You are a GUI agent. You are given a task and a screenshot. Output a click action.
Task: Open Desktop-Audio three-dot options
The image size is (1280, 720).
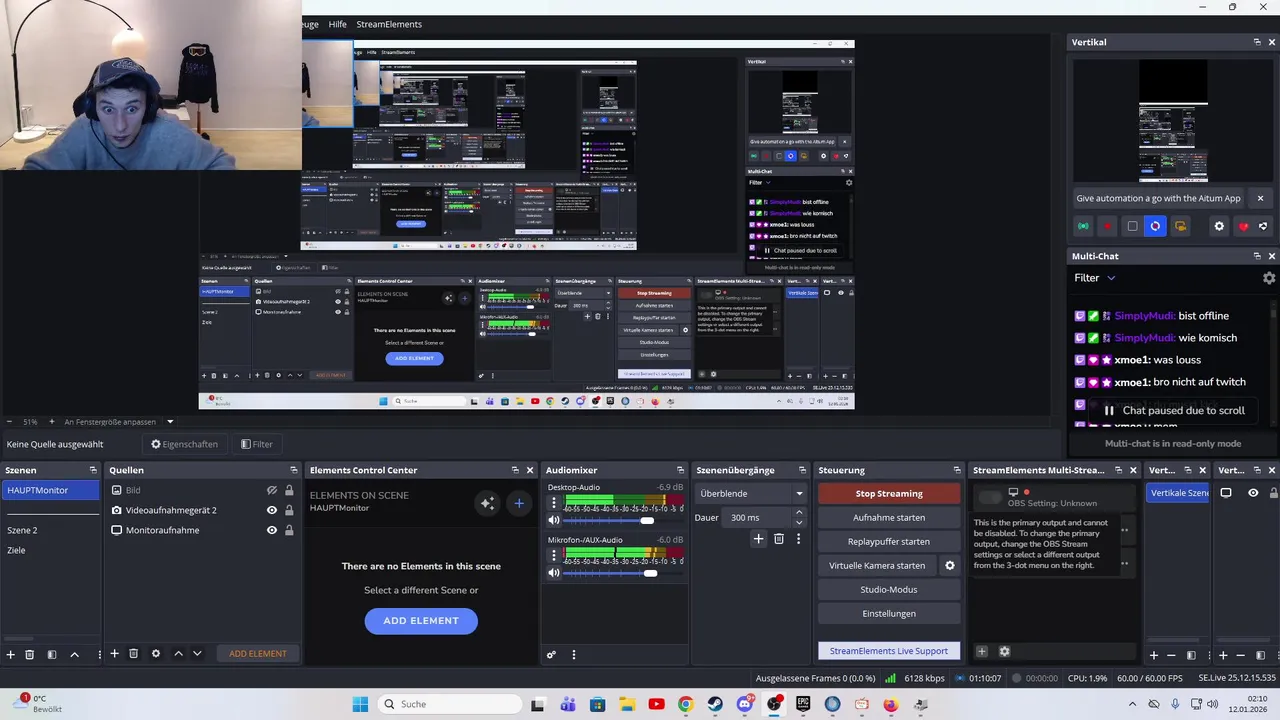554,503
